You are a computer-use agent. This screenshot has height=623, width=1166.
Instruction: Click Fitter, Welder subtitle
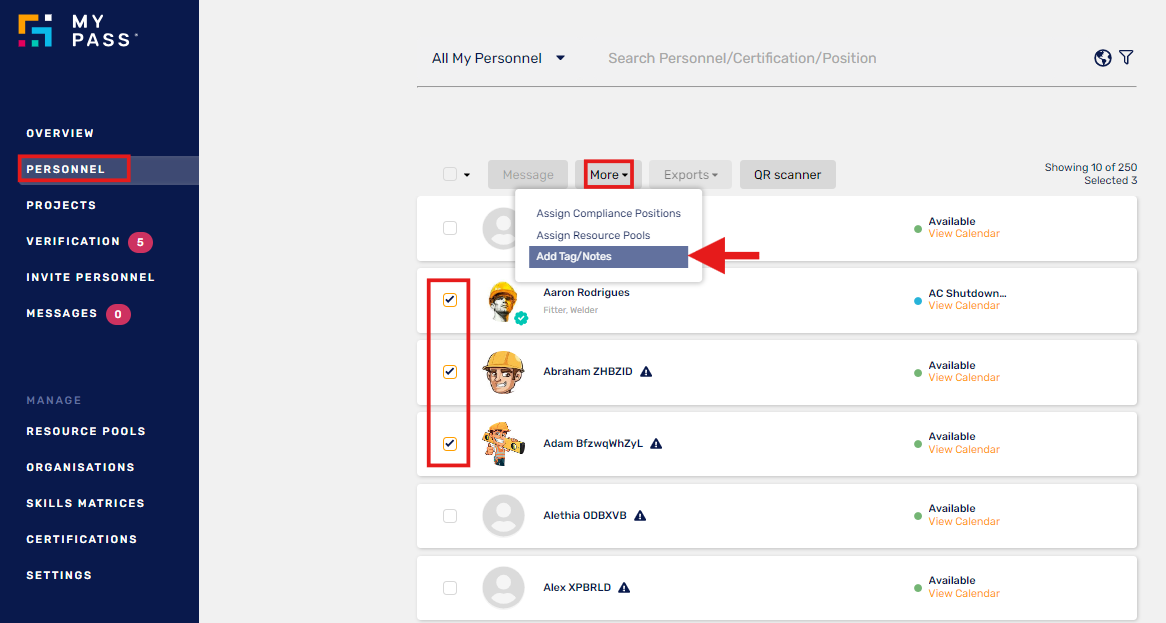click(570, 310)
